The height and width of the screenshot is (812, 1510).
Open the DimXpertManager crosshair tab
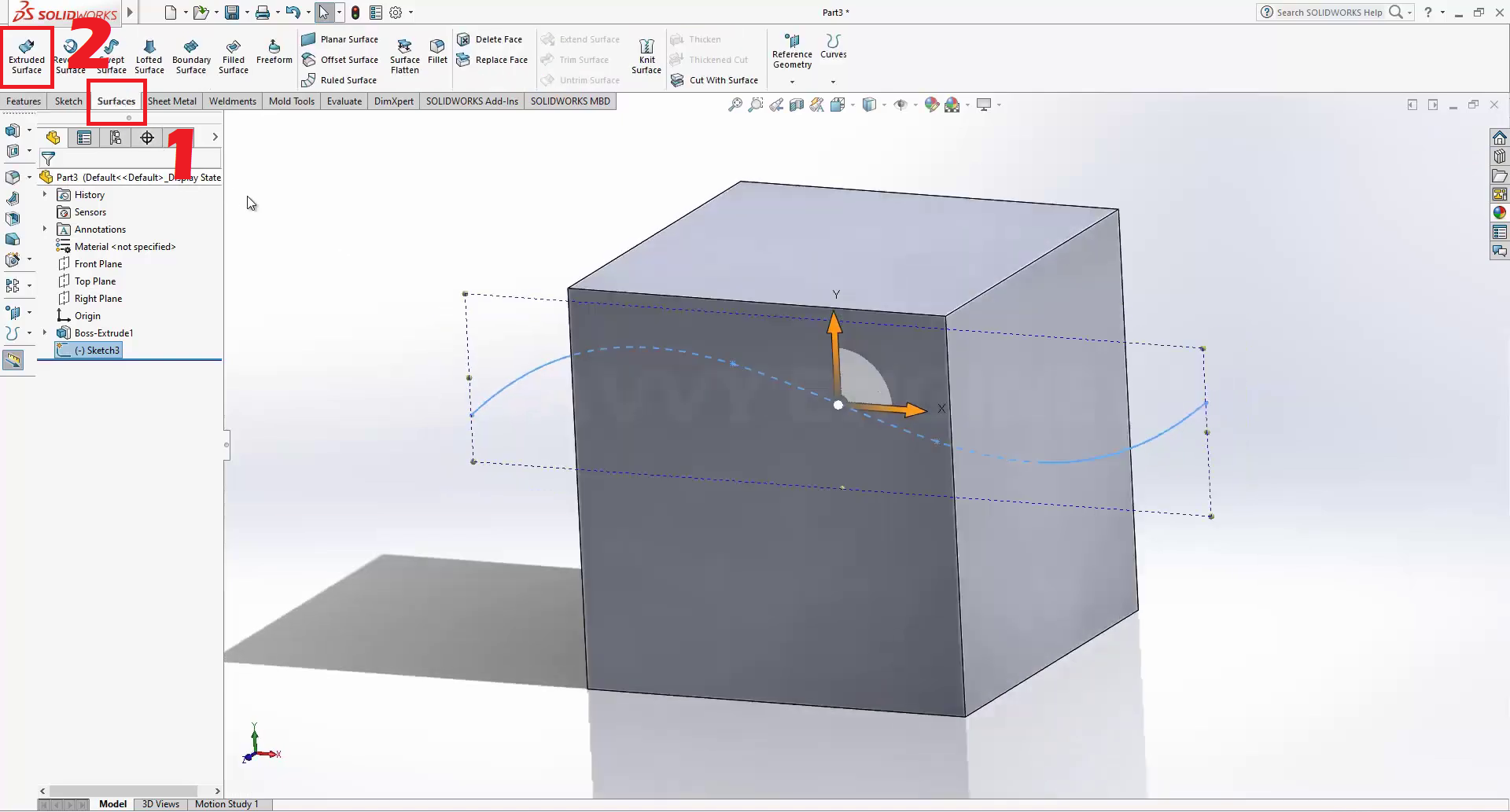pyautogui.click(x=147, y=138)
